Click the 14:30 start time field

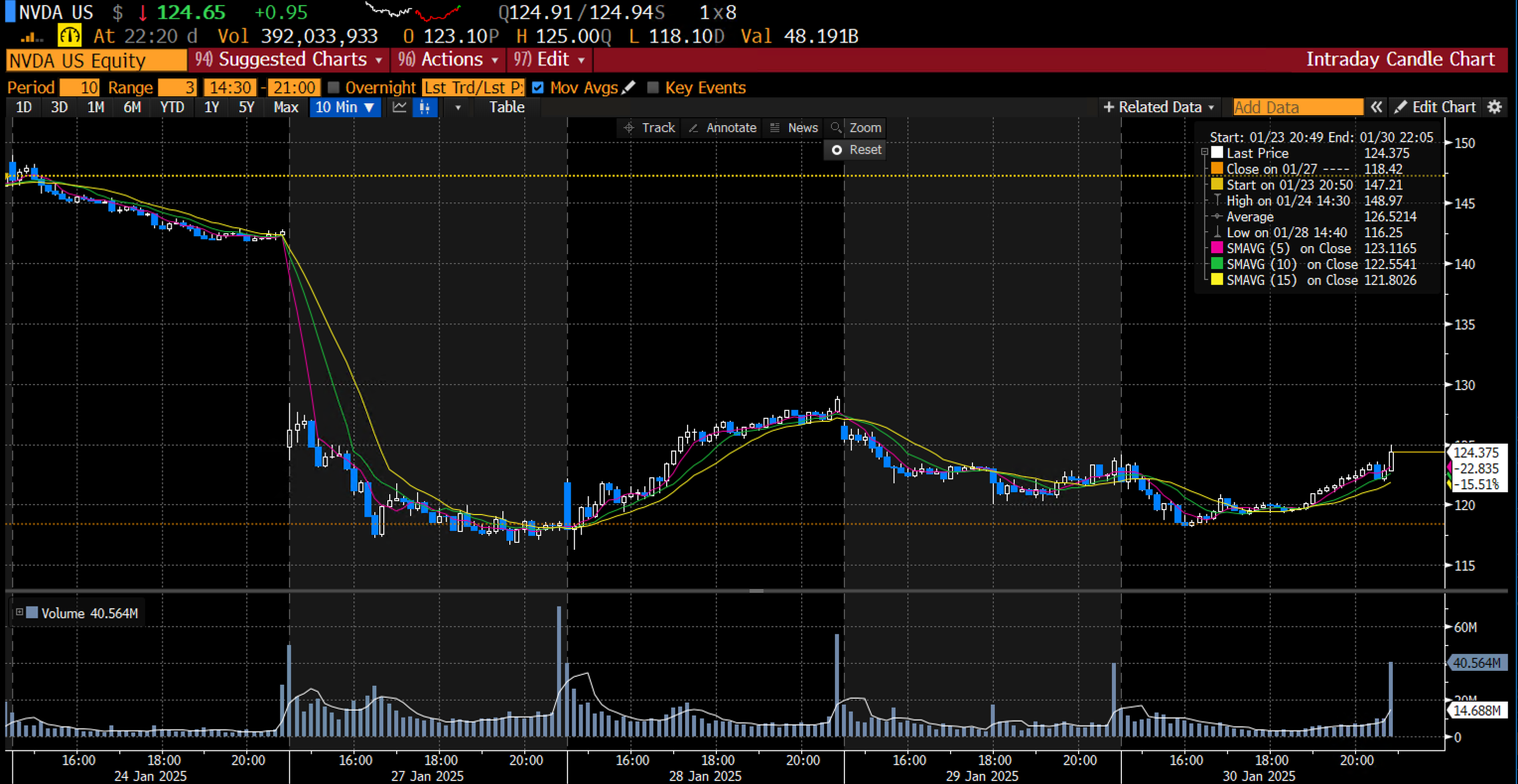click(229, 87)
